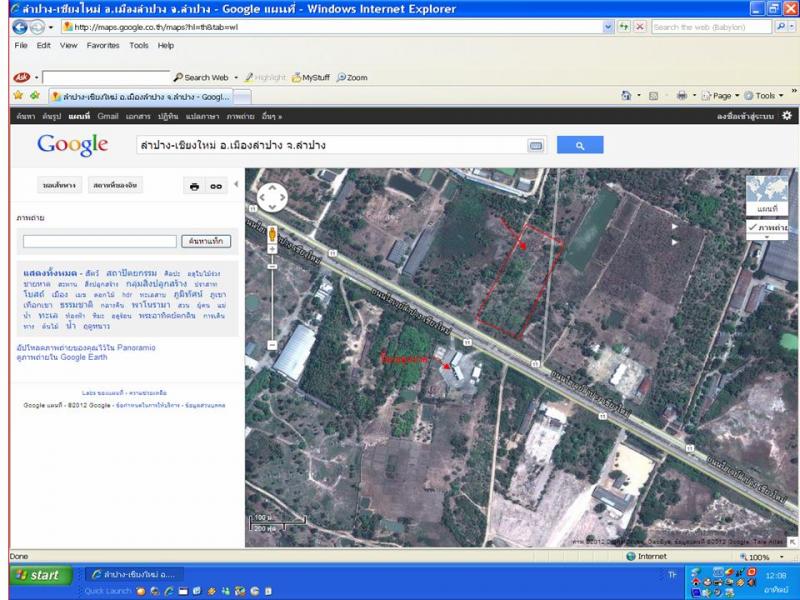Collapse the left side panel arrow
Image resolution: width=800 pixels, height=600 pixels.
coord(236,185)
